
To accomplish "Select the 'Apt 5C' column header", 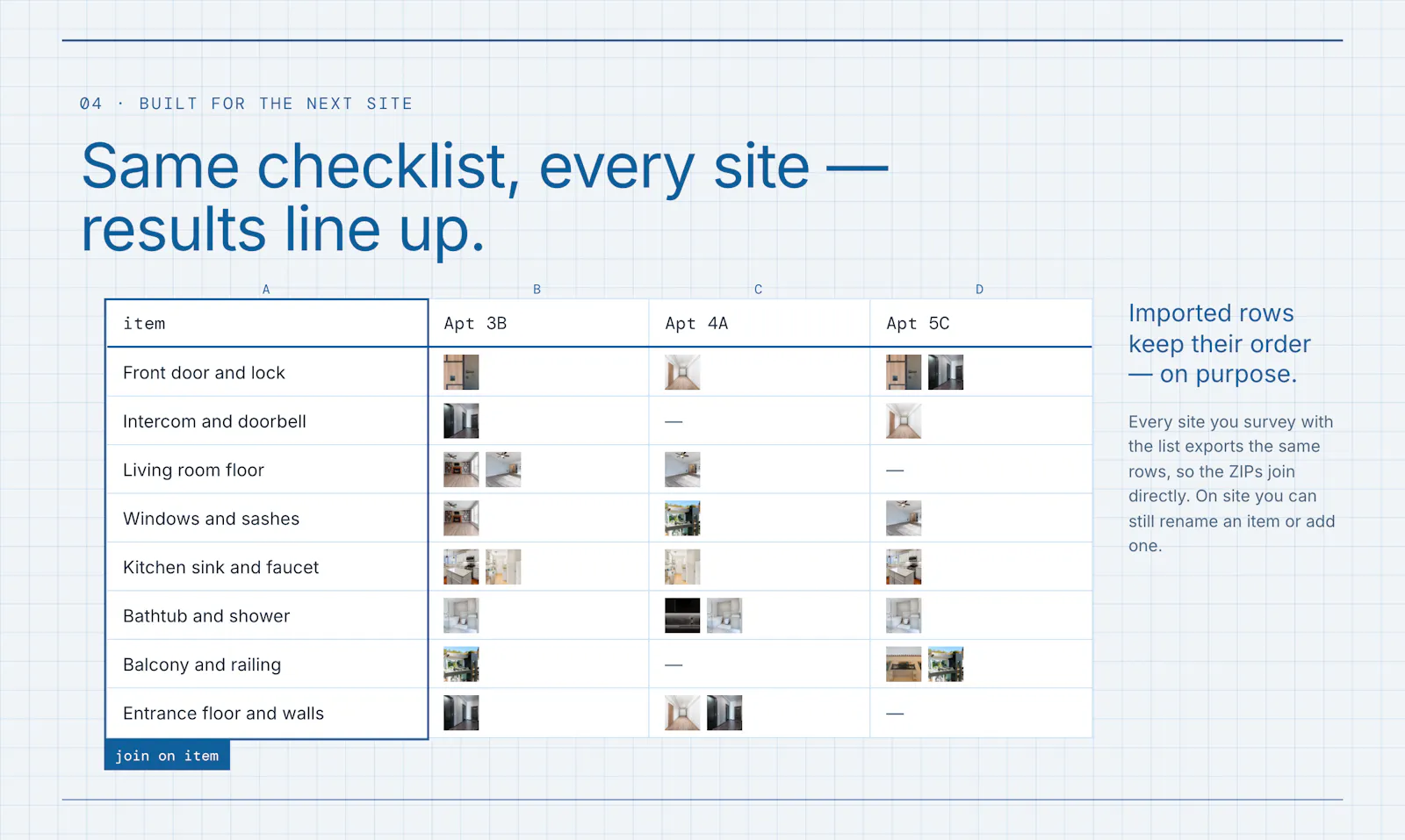I will (981, 323).
